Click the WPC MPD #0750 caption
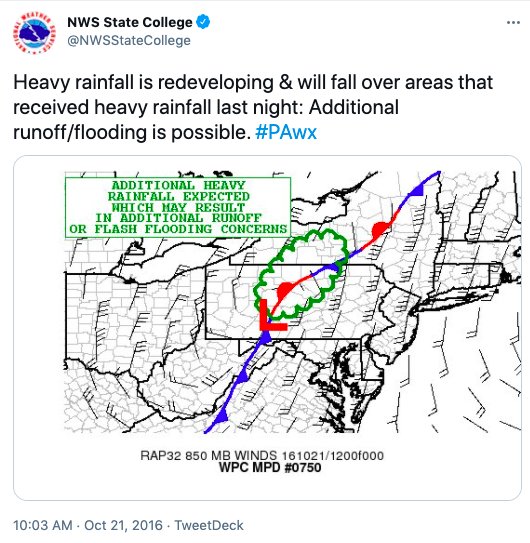The image size is (530, 543). [x=270, y=468]
